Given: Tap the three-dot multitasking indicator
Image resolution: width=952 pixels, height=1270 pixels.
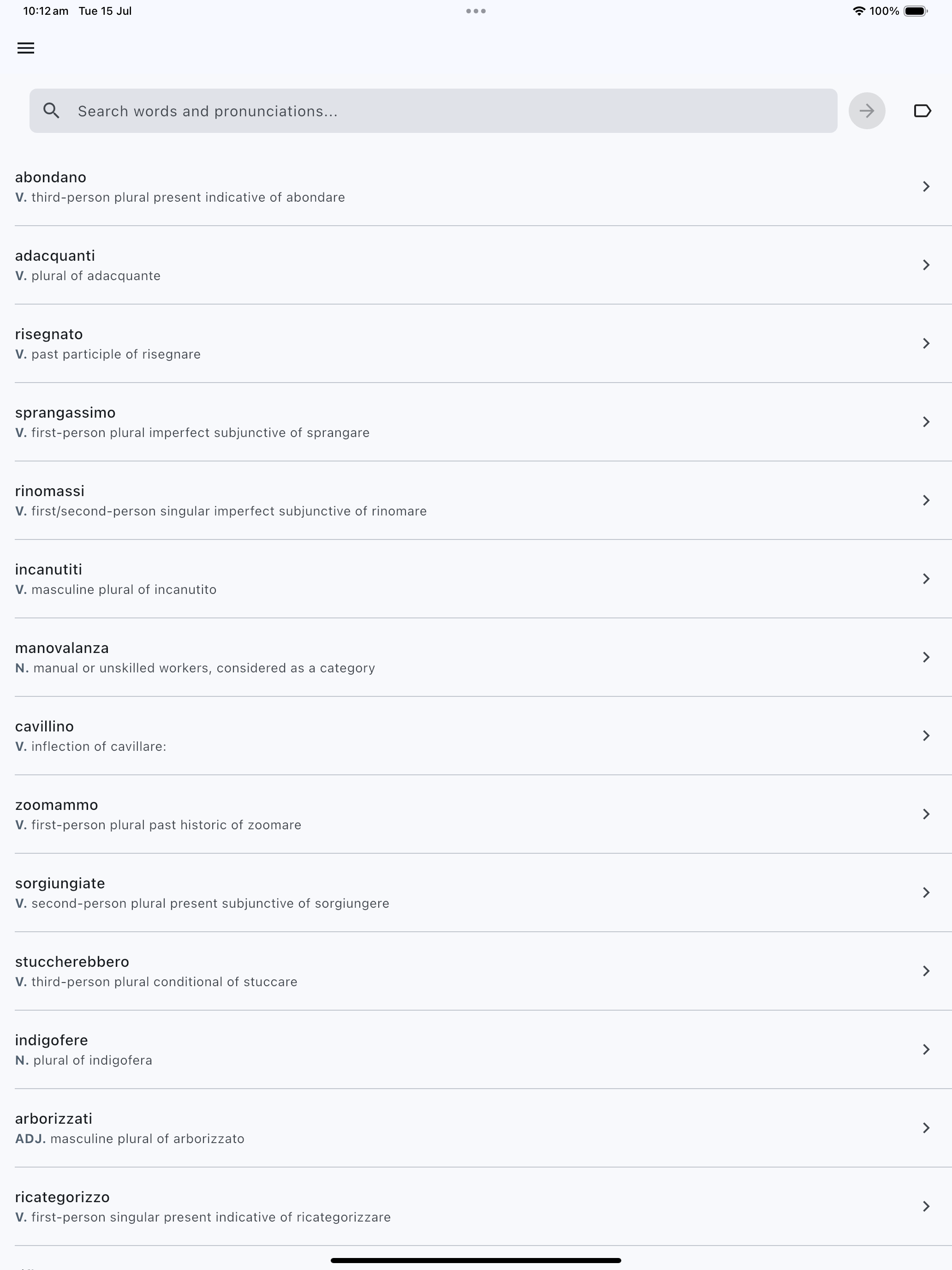Looking at the screenshot, I should [476, 11].
